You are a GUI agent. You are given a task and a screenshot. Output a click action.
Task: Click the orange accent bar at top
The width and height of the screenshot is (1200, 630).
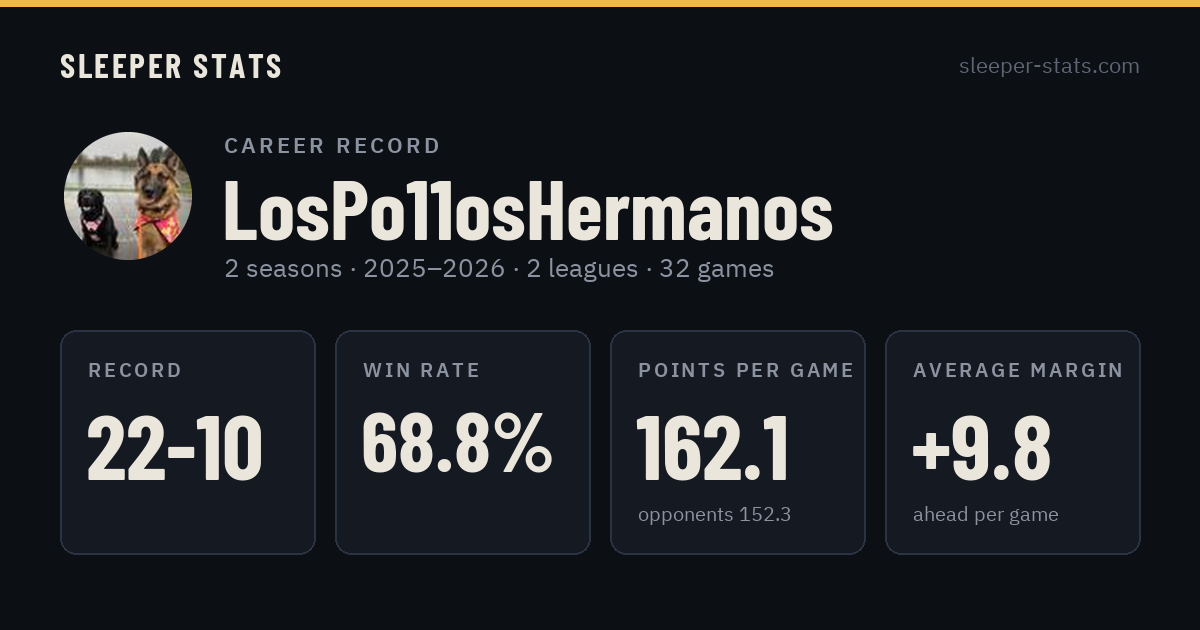point(600,3)
